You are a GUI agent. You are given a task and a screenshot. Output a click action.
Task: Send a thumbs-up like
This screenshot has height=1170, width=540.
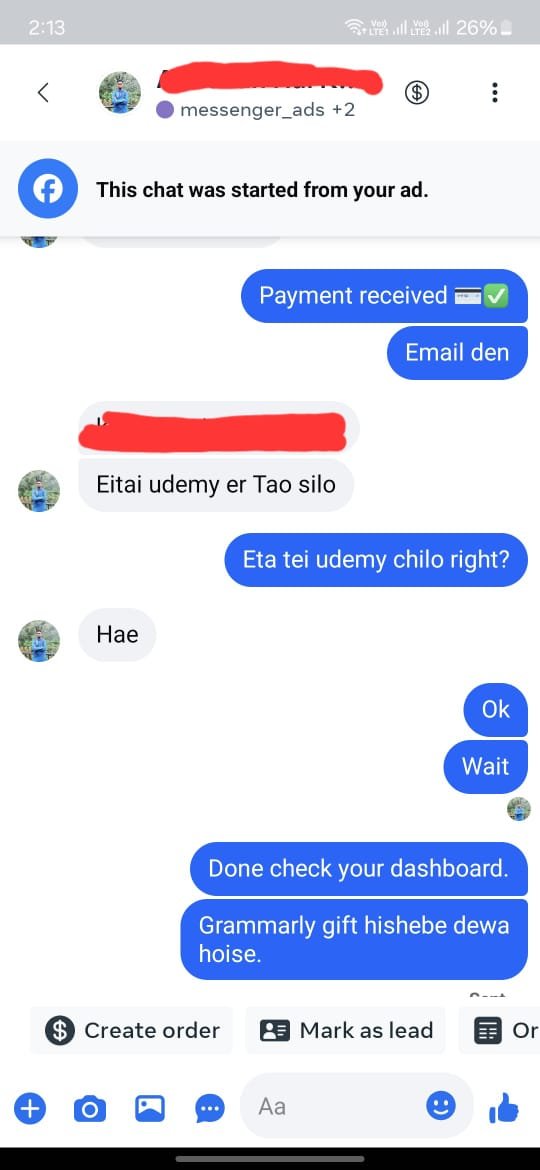504,1108
